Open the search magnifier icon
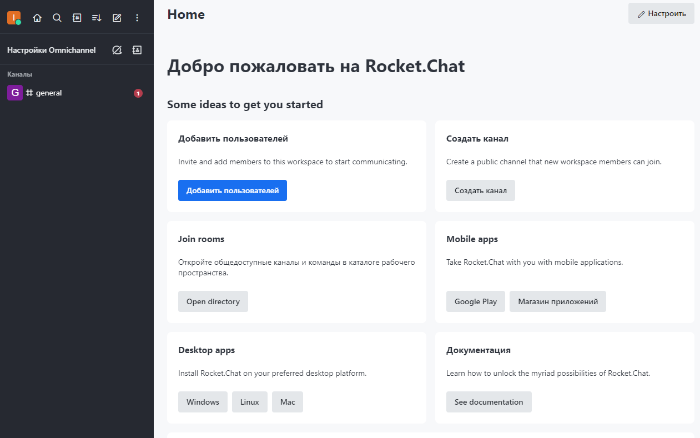The width and height of the screenshot is (700, 438). click(57, 18)
